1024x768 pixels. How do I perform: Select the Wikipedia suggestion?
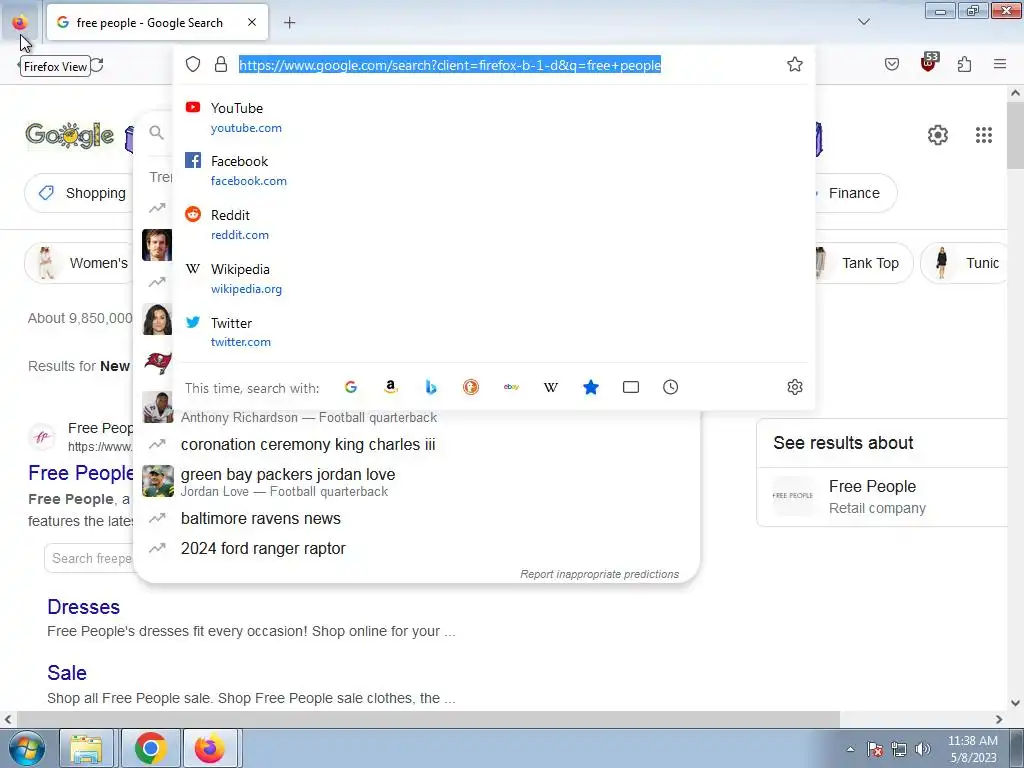click(494, 278)
